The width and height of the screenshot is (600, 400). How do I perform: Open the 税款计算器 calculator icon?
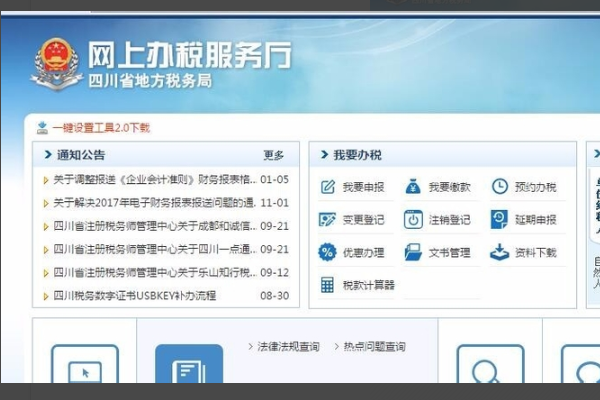point(327,285)
